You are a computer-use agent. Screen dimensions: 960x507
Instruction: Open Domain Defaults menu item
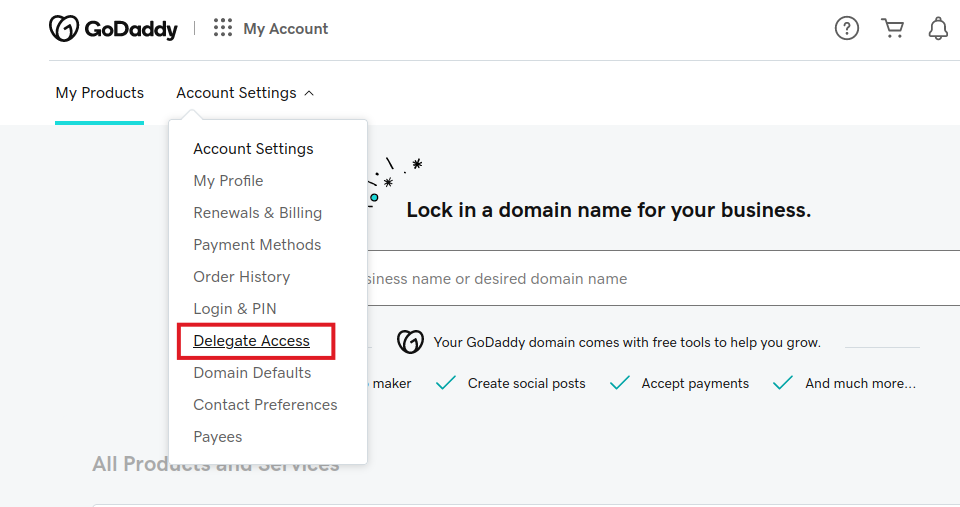[x=252, y=372]
